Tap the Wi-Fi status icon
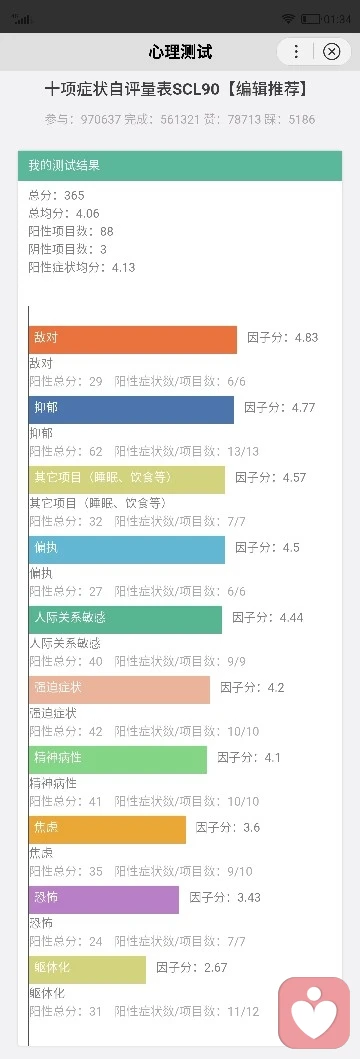 [x=288, y=19]
